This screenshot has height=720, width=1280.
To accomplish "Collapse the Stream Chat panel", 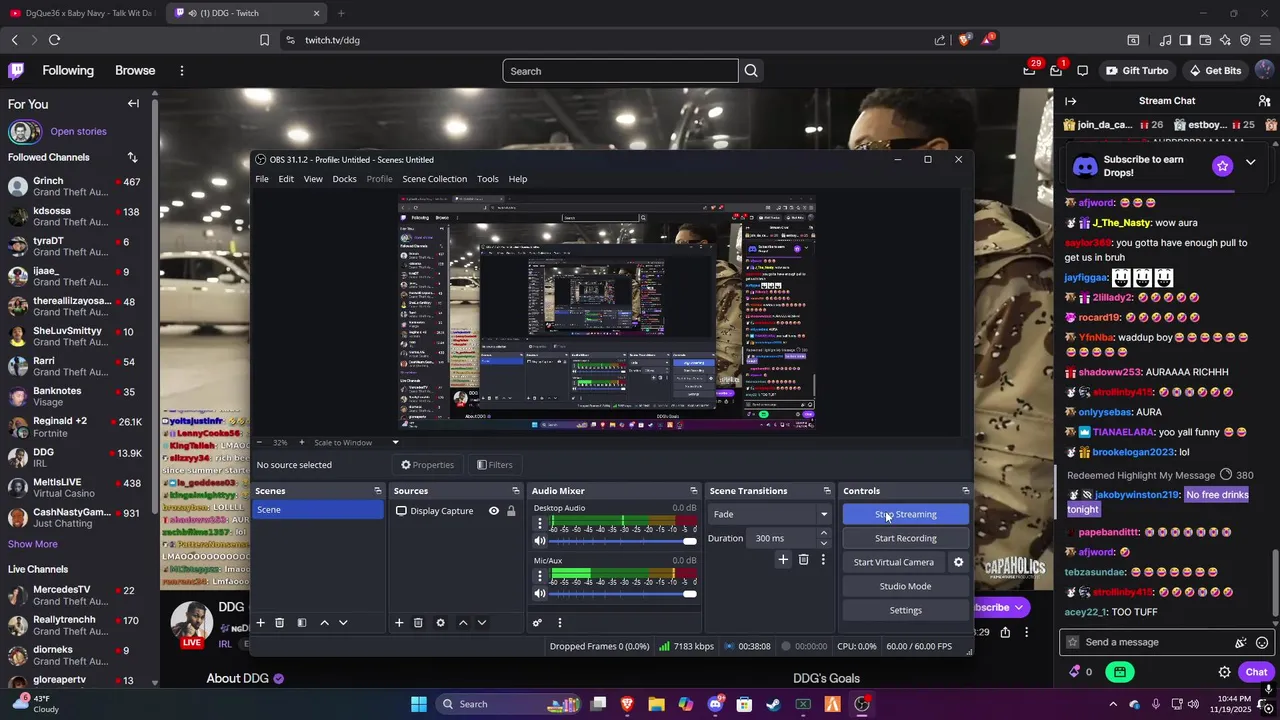I will (1070, 101).
